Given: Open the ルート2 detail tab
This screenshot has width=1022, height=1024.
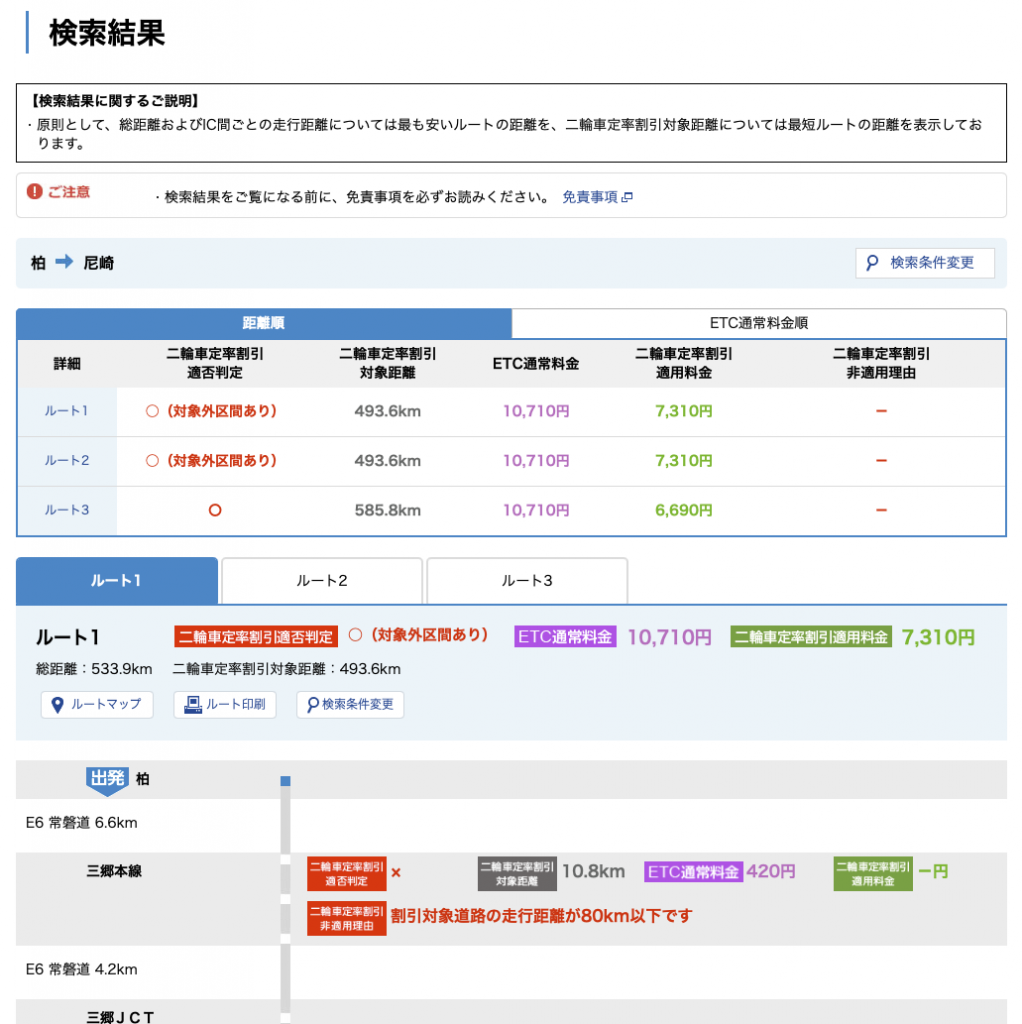Looking at the screenshot, I should tap(321, 581).
